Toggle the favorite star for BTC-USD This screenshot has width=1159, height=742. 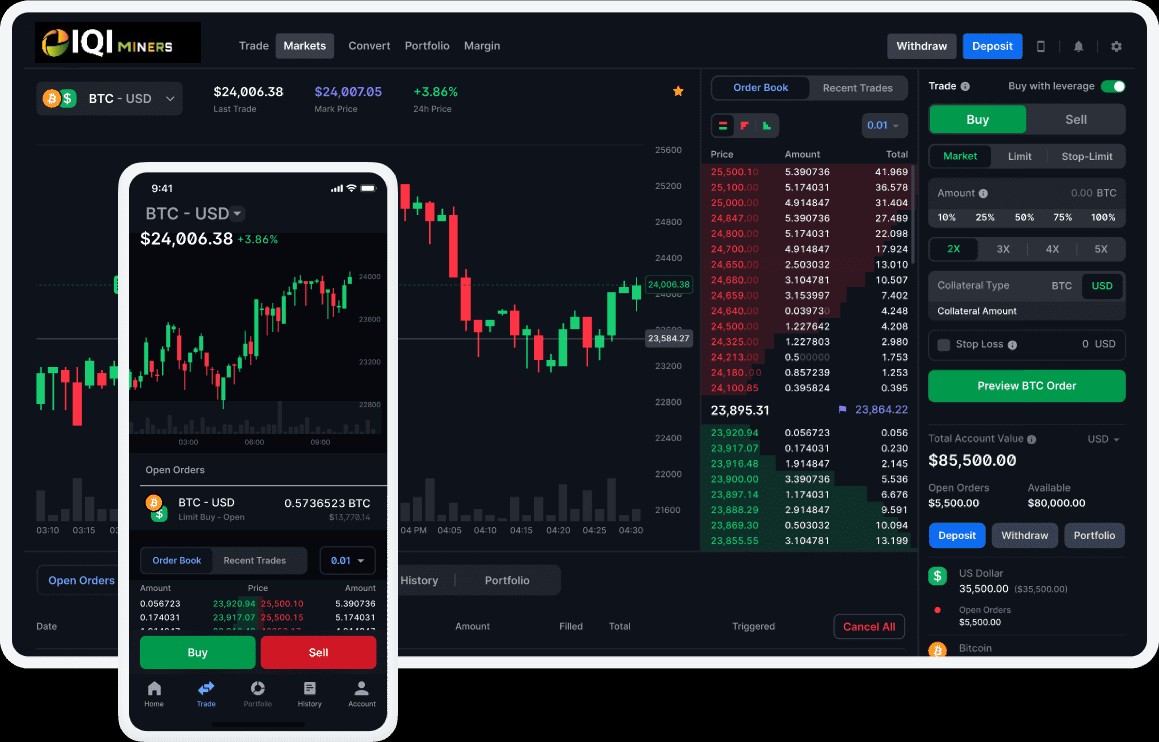tap(678, 91)
